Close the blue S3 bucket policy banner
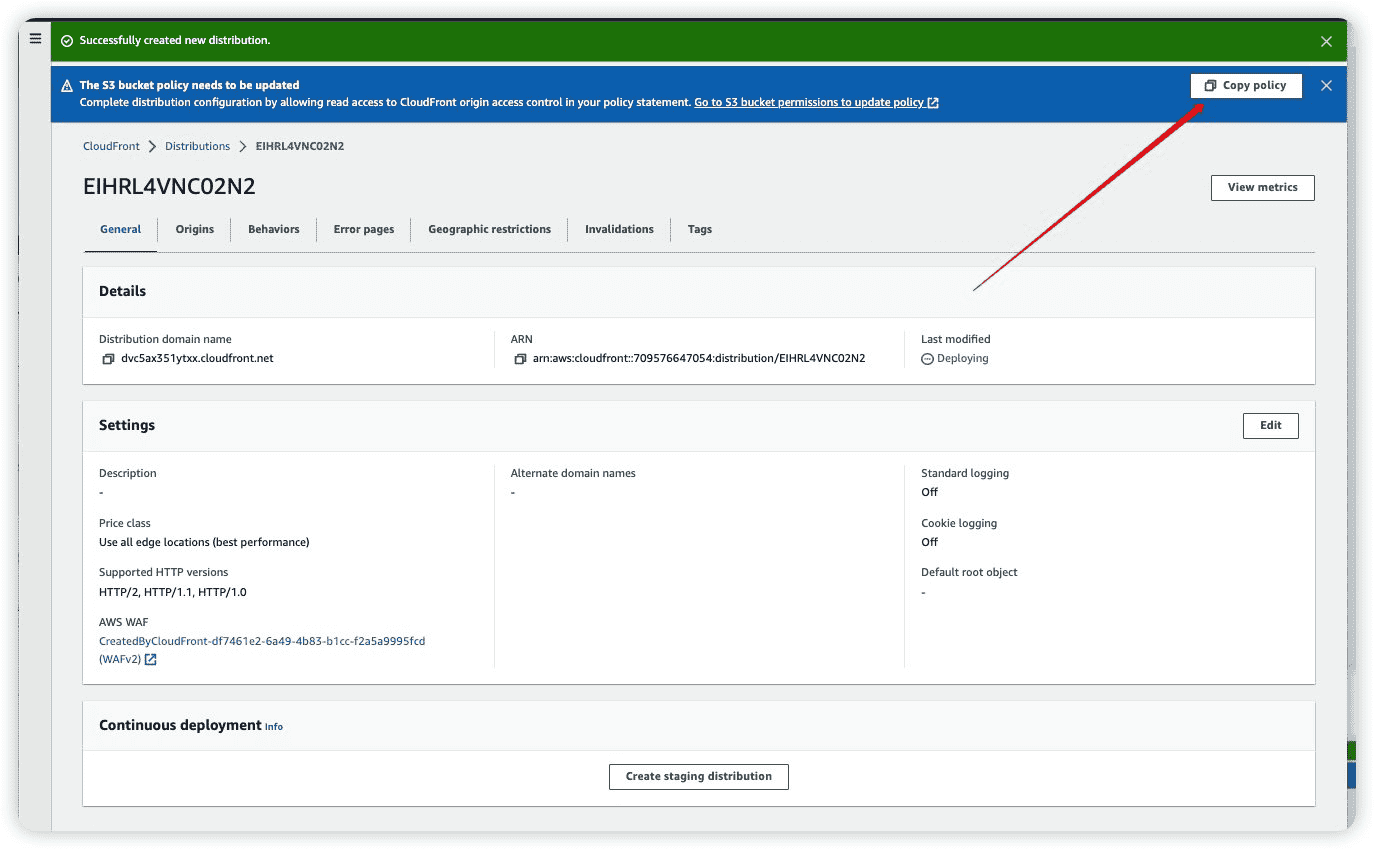Viewport: 1374px width, 849px height. [x=1326, y=86]
